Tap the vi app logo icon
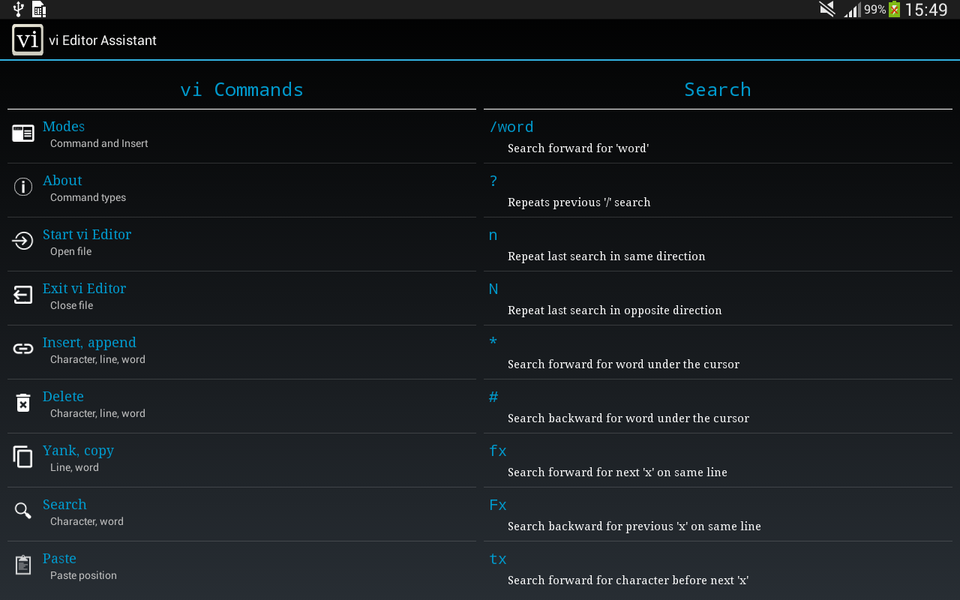The height and width of the screenshot is (600, 960). tap(28, 40)
